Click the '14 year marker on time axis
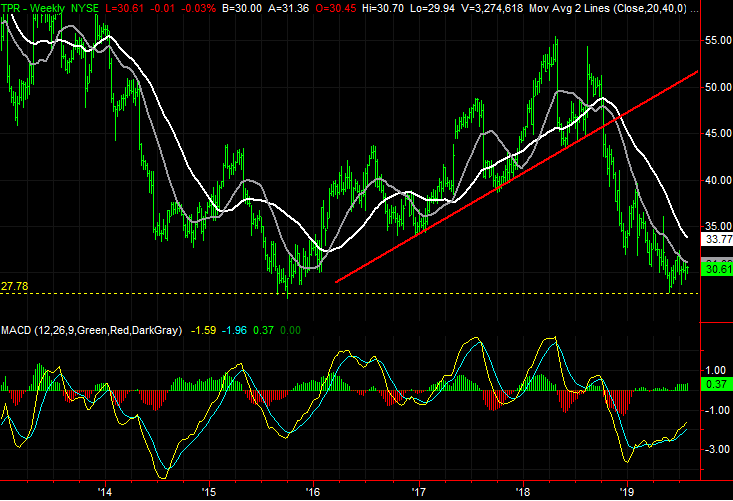This screenshot has width=733, height=501. click(x=105, y=492)
